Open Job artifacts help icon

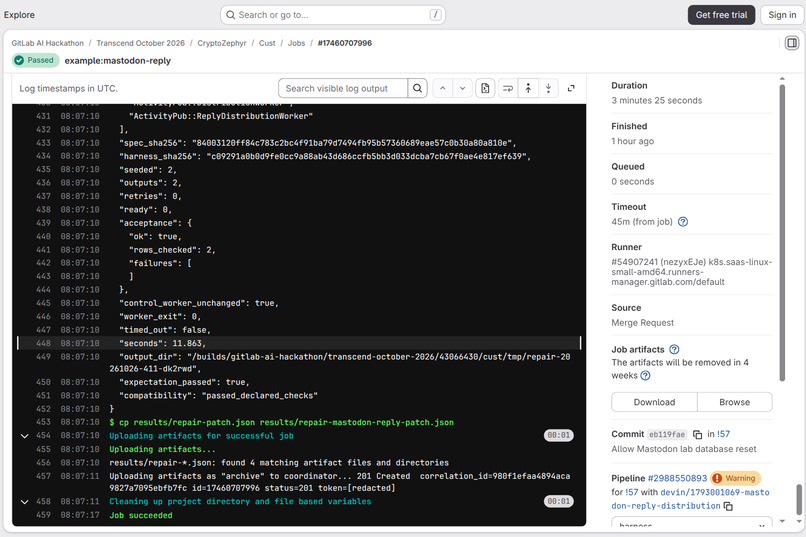coord(674,349)
